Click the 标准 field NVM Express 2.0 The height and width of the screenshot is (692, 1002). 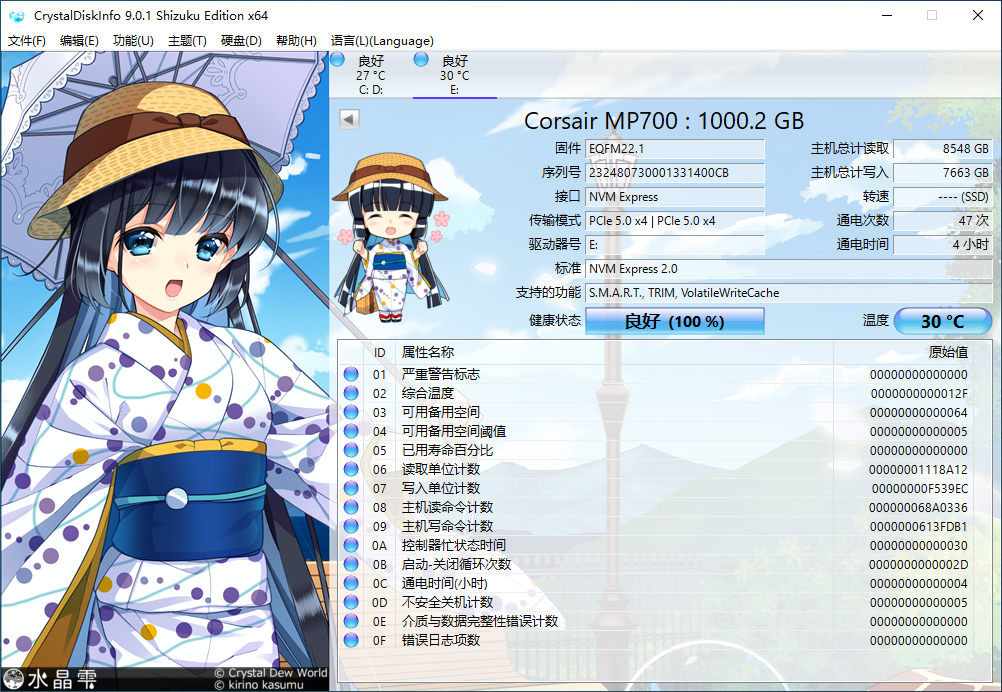(789, 269)
